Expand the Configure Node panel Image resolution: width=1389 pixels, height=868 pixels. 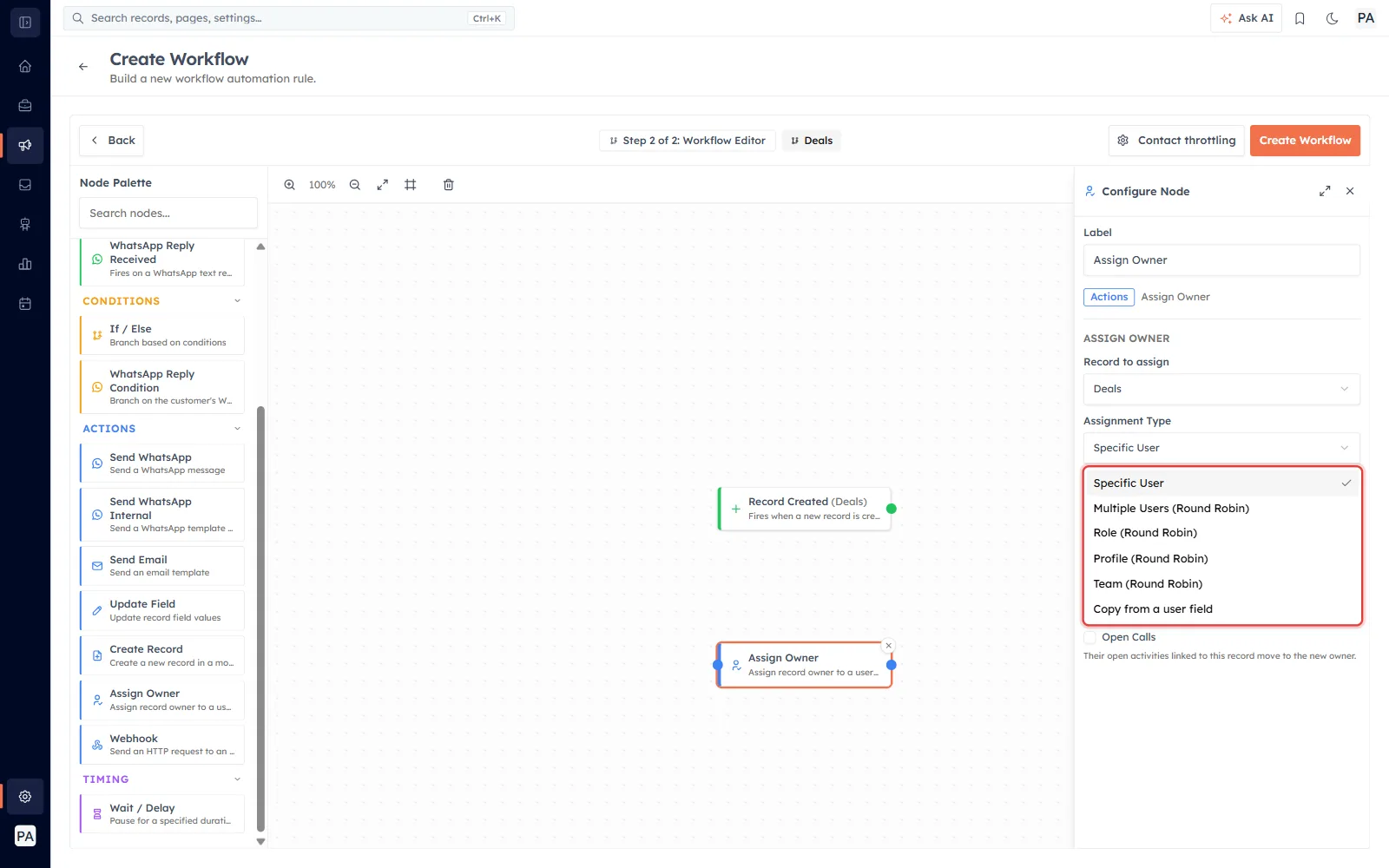coord(1325,191)
